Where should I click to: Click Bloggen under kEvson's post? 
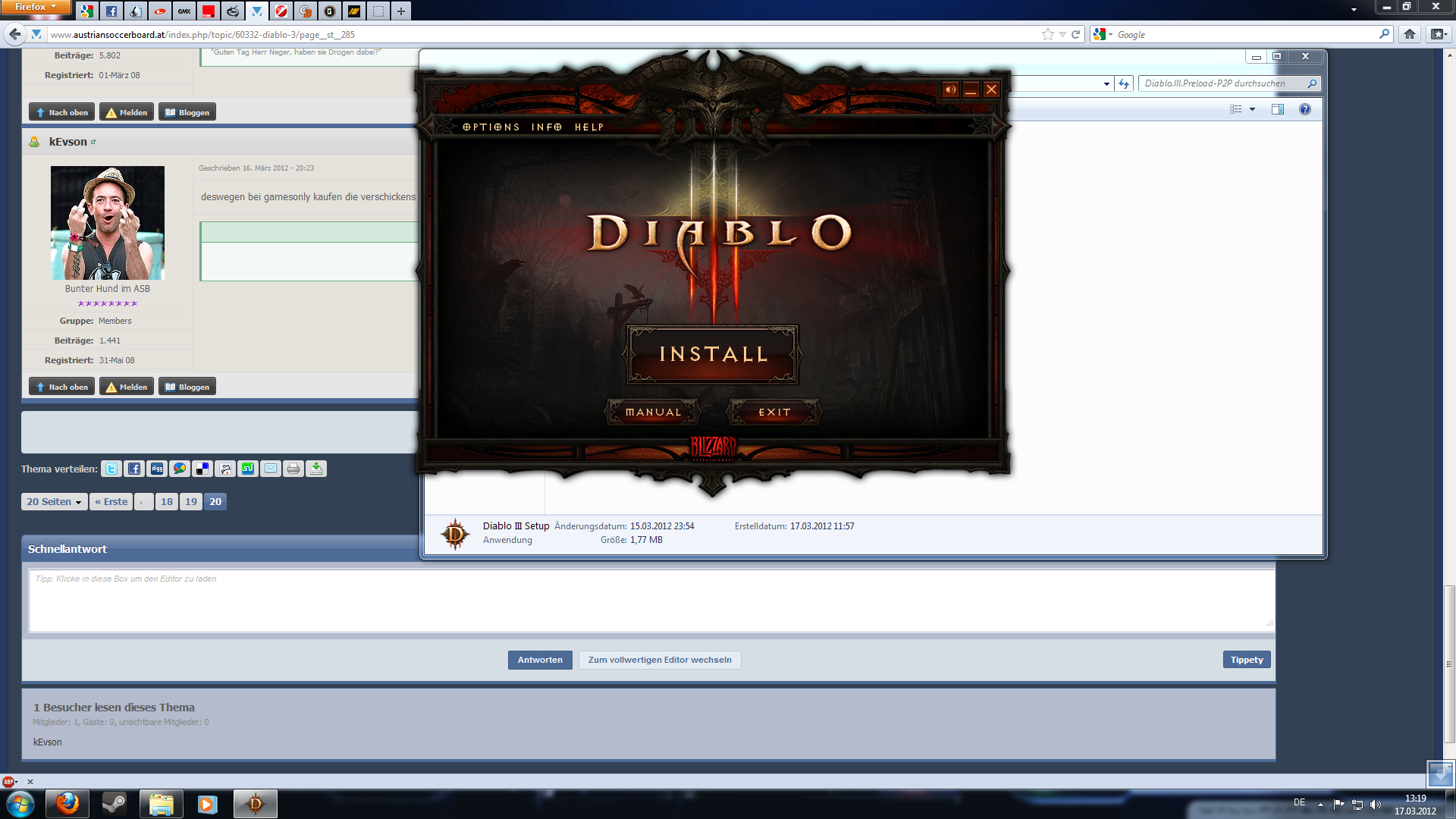[x=187, y=387]
